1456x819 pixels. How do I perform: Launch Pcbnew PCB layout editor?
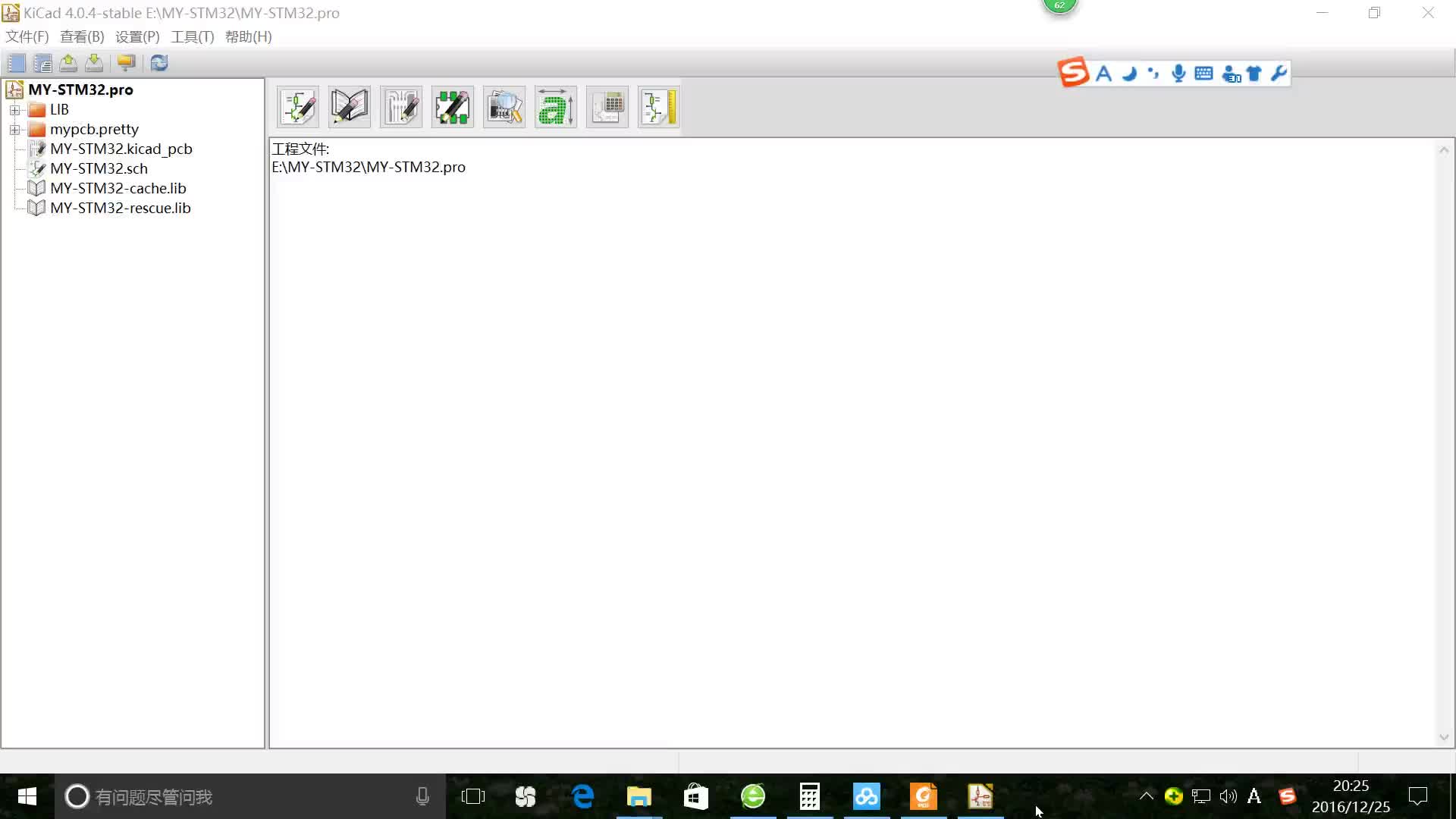point(401,107)
